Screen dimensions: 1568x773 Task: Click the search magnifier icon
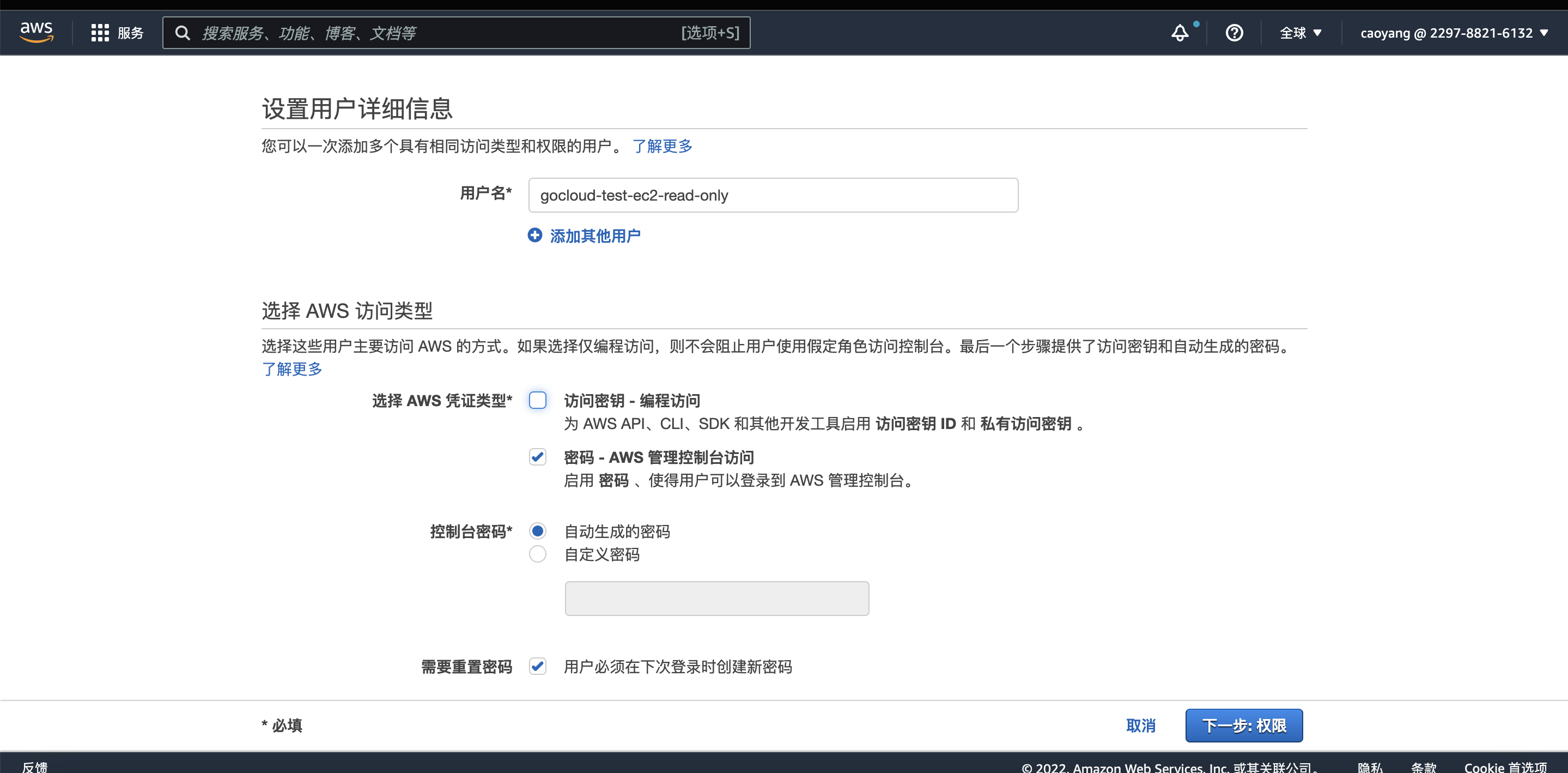[183, 33]
